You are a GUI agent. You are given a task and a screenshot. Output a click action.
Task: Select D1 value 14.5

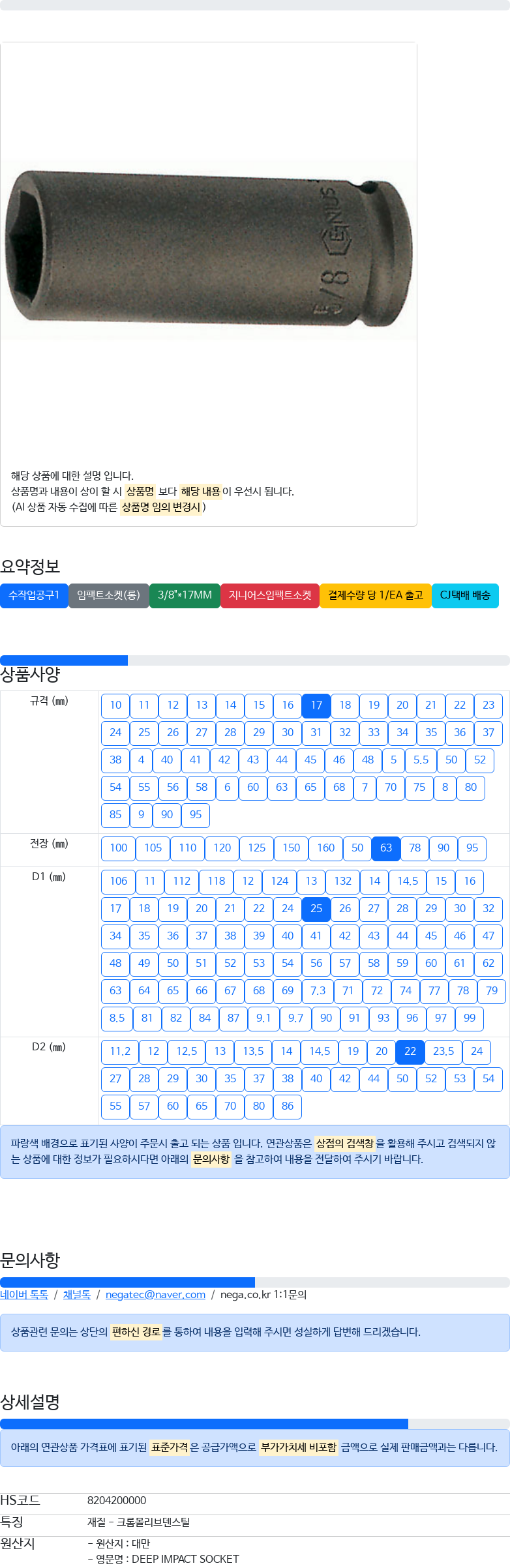pyautogui.click(x=408, y=881)
